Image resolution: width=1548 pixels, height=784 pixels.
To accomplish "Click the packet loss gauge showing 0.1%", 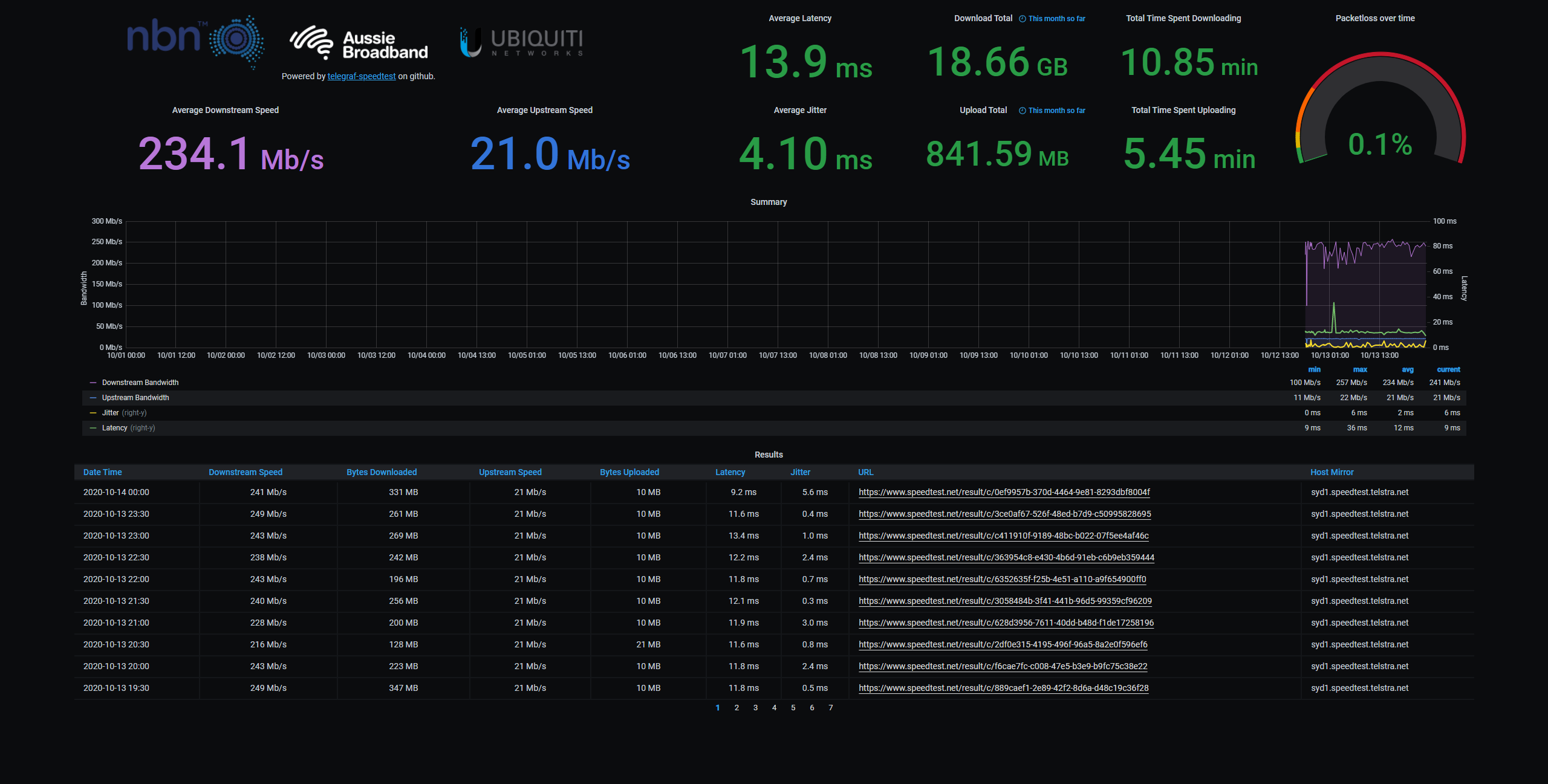I will [x=1381, y=109].
